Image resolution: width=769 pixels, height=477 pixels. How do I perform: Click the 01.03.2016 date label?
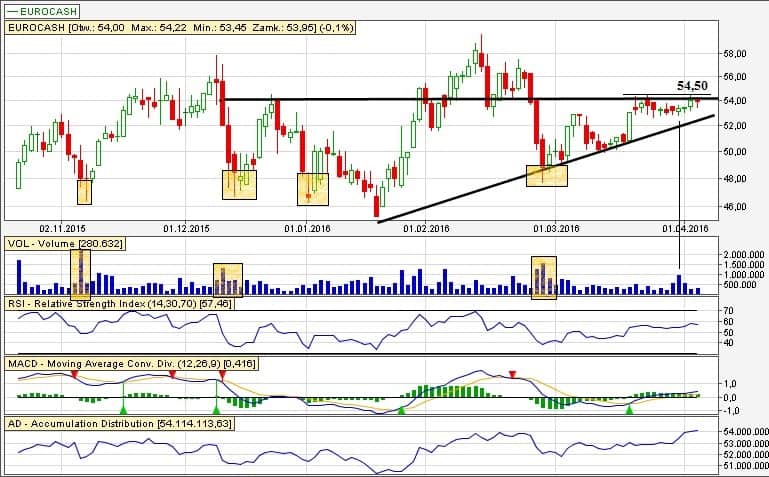coord(555,227)
